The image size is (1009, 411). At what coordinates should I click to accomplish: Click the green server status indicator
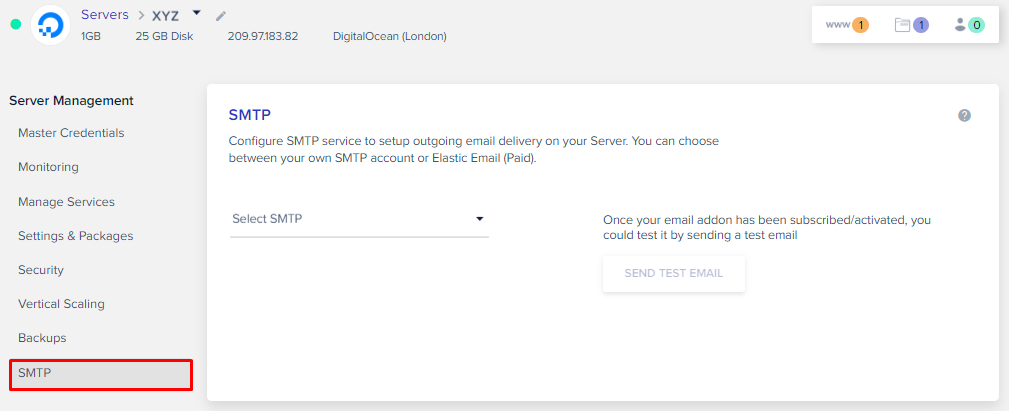coord(15,24)
